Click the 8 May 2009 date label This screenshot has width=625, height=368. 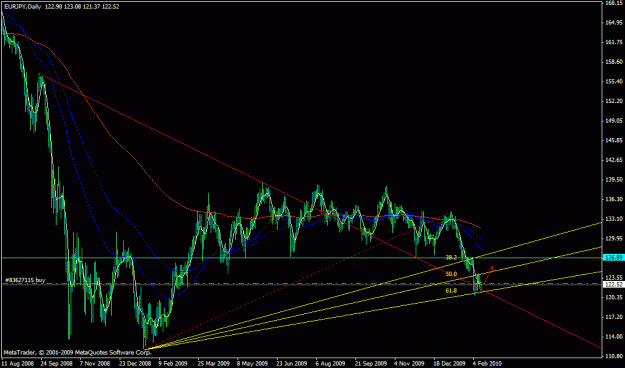click(x=252, y=364)
